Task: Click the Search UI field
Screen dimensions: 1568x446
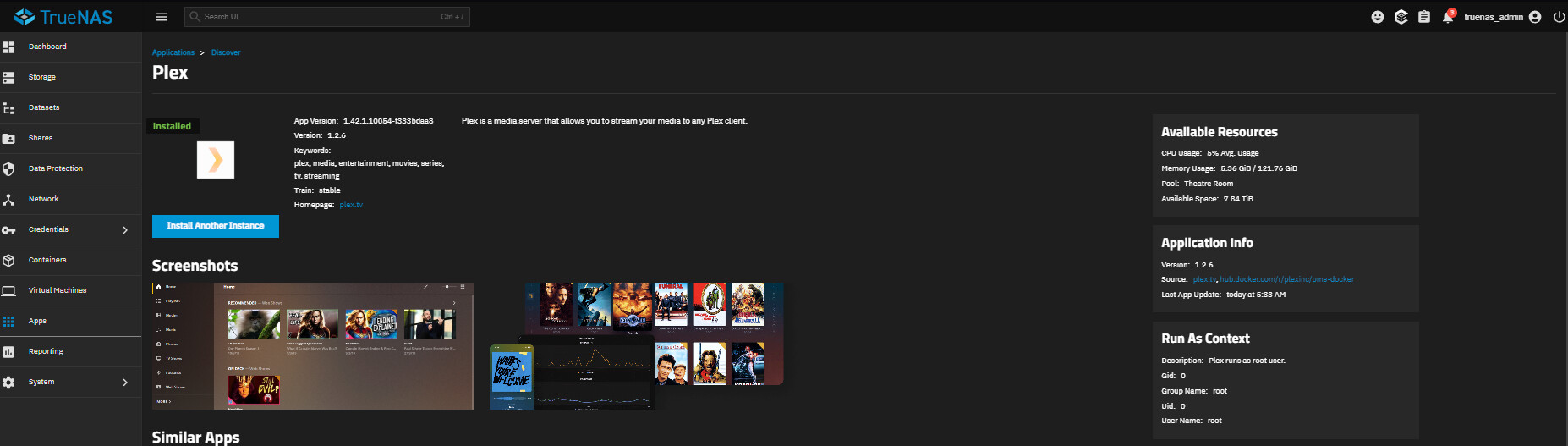Action: pos(327,17)
